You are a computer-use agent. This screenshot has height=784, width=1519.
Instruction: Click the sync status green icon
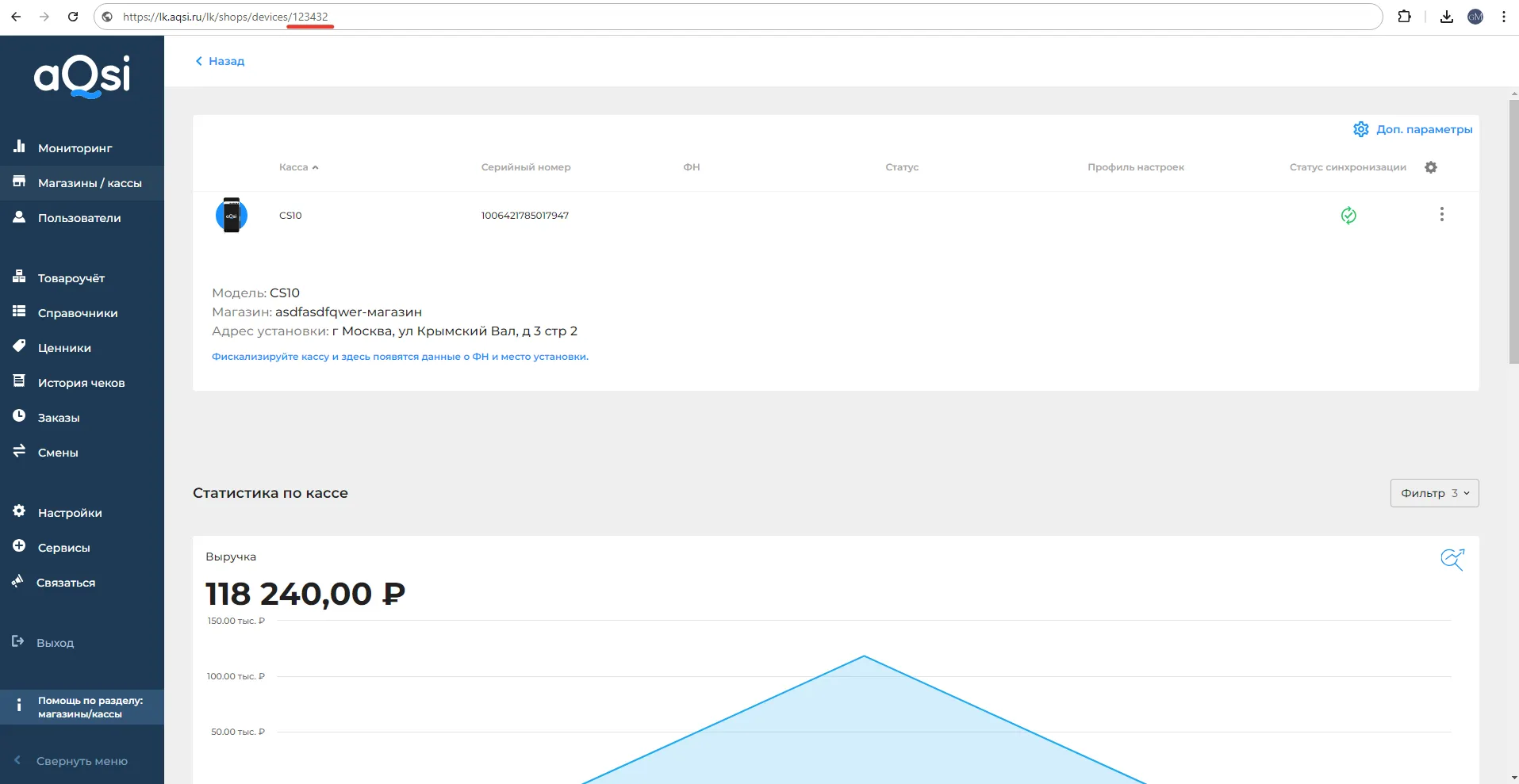1348,216
